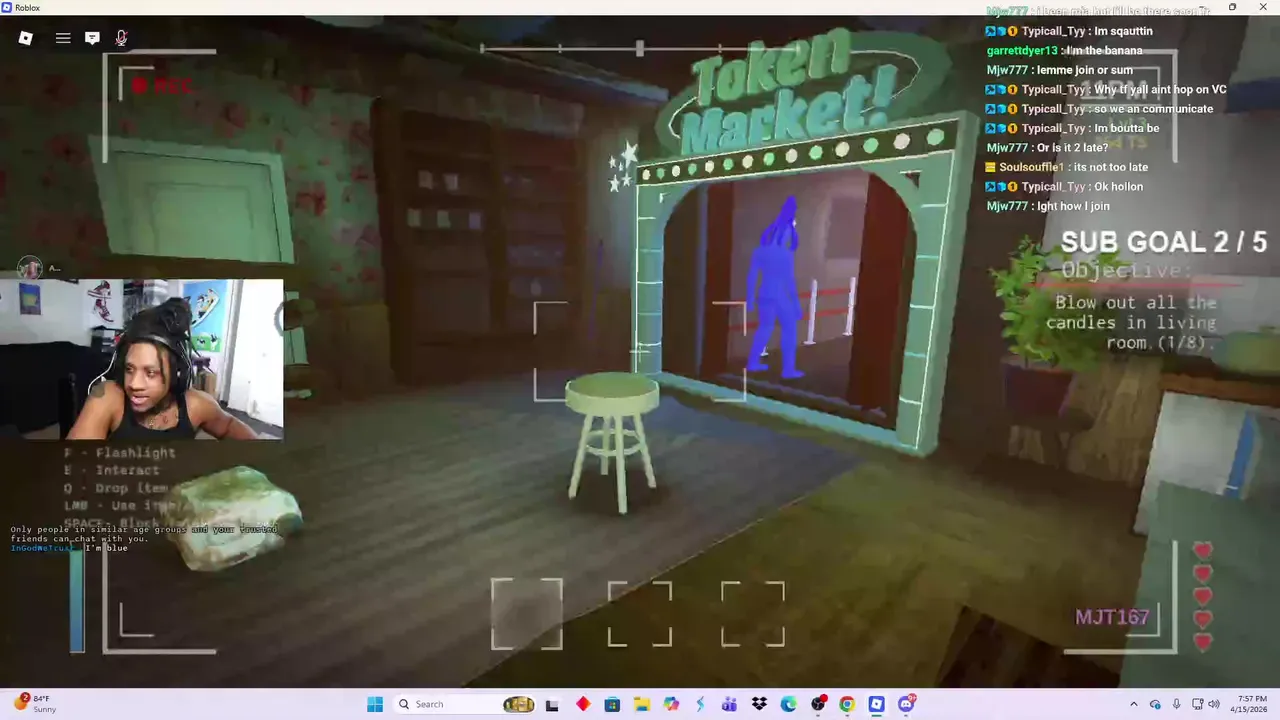Open Discord from the taskbar
Image resolution: width=1280 pixels, height=720 pixels.
point(907,704)
